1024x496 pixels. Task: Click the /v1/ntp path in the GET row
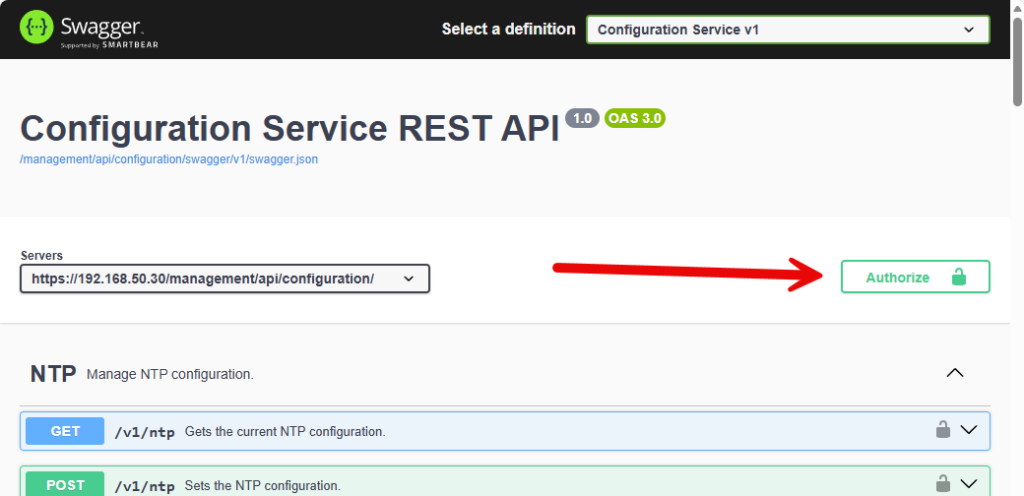coord(145,432)
